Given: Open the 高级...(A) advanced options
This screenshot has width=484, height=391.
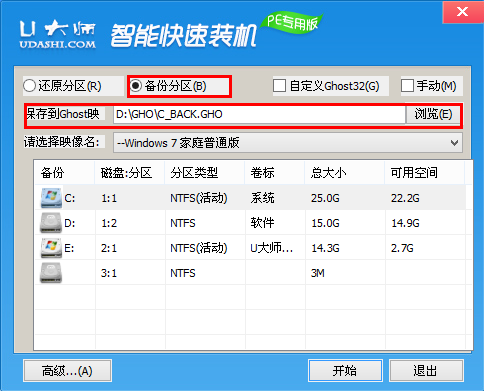Looking at the screenshot, I should pyautogui.click(x=67, y=370).
